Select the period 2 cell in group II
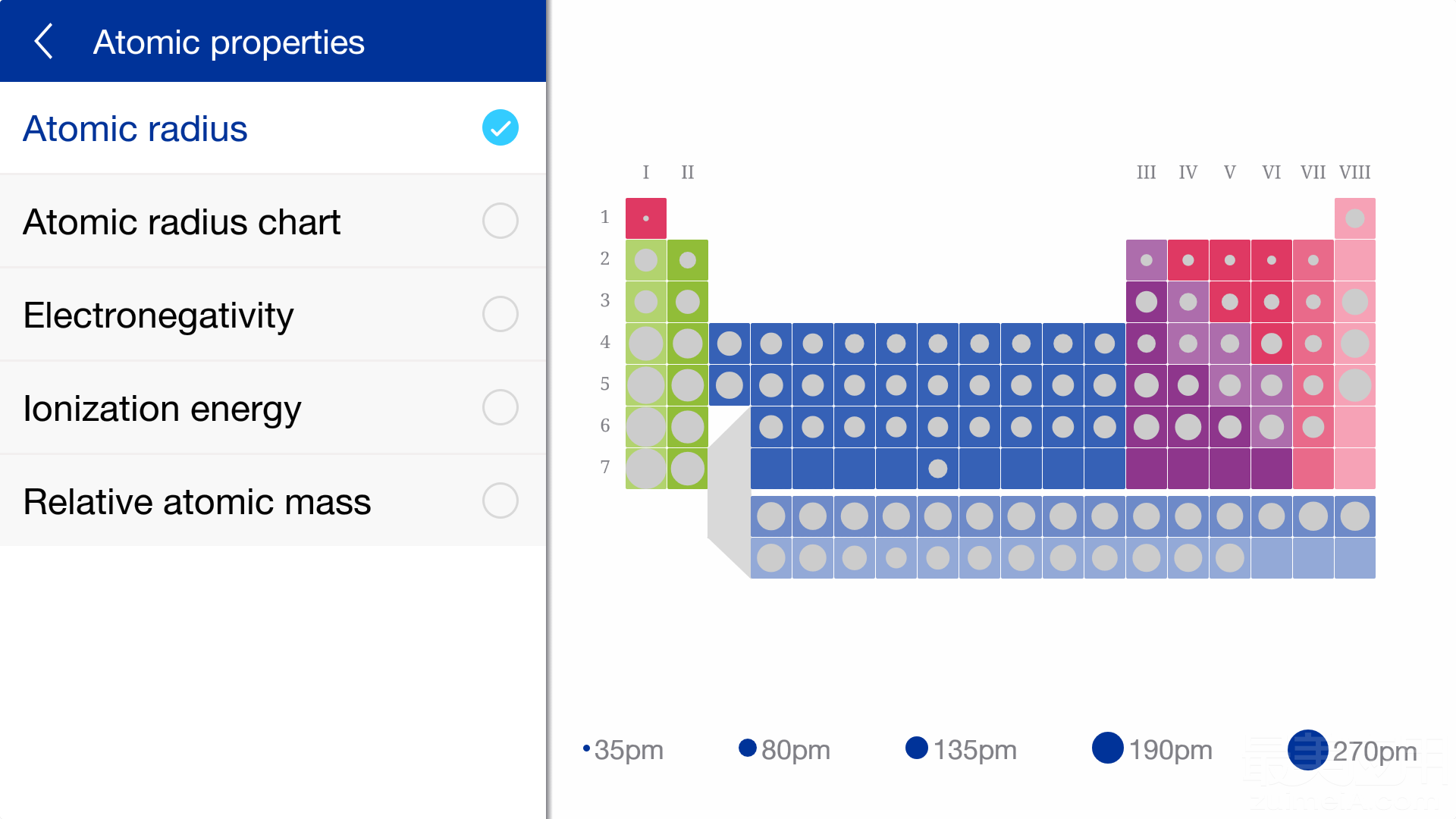The image size is (1456, 819). 687,260
